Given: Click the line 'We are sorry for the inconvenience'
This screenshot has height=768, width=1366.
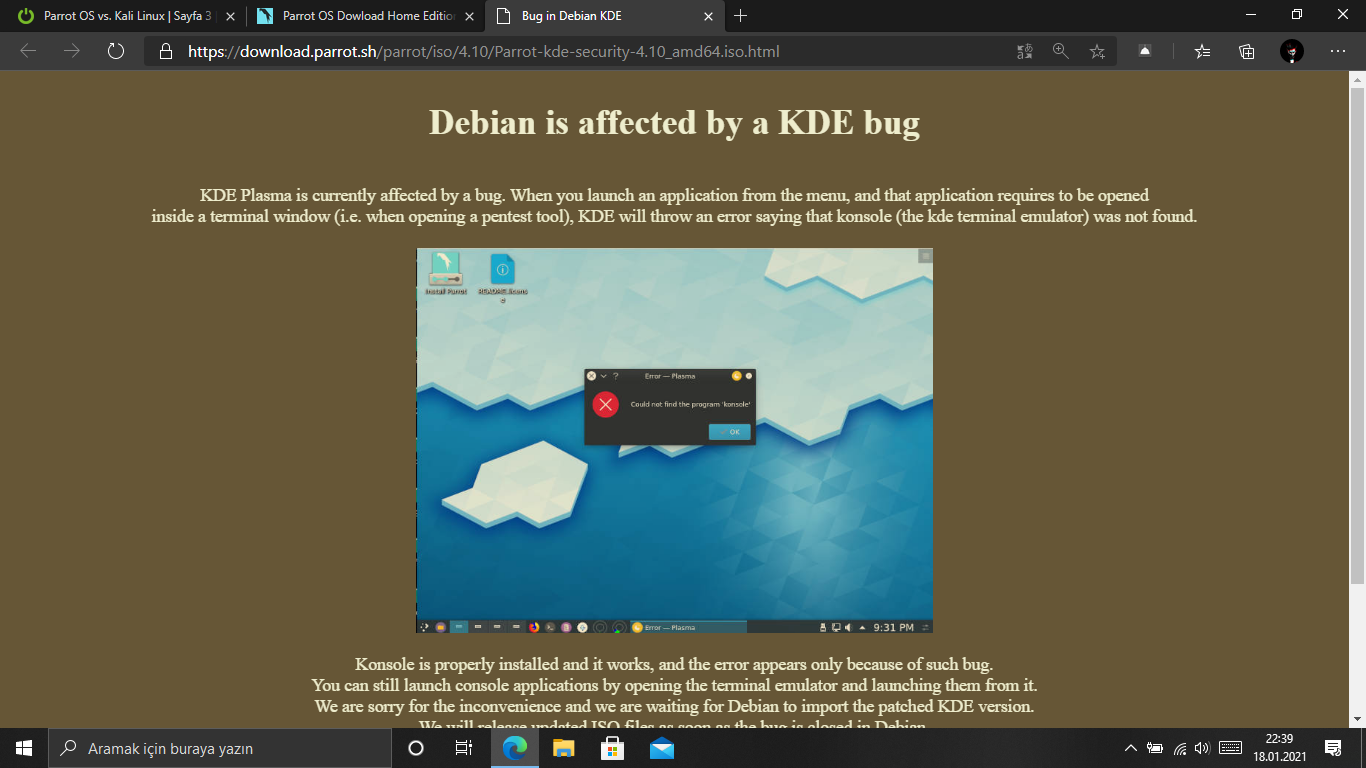Looking at the screenshot, I should pos(674,706).
